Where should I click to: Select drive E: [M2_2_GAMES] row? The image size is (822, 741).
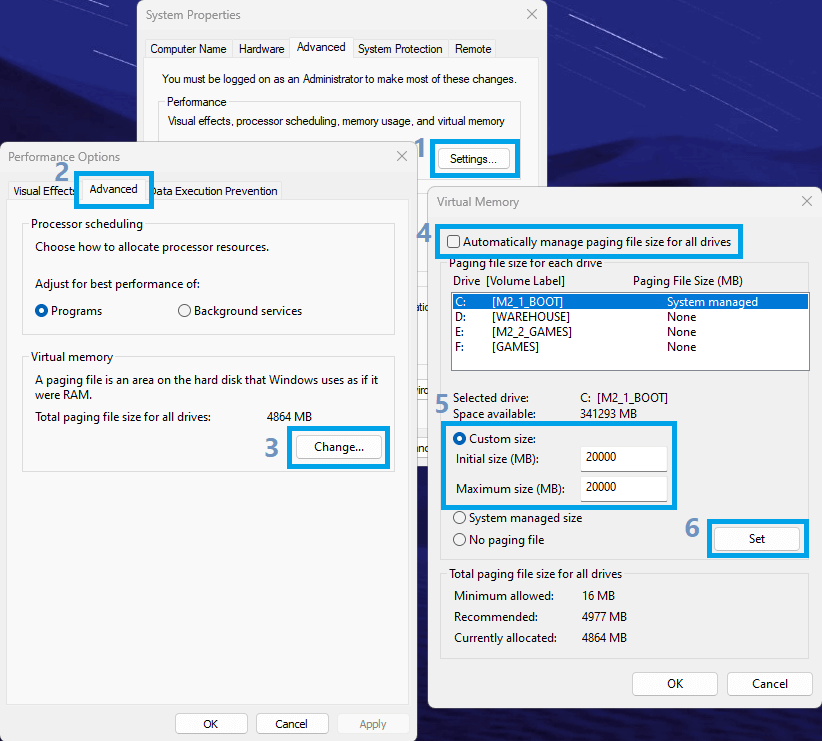[x=630, y=331]
